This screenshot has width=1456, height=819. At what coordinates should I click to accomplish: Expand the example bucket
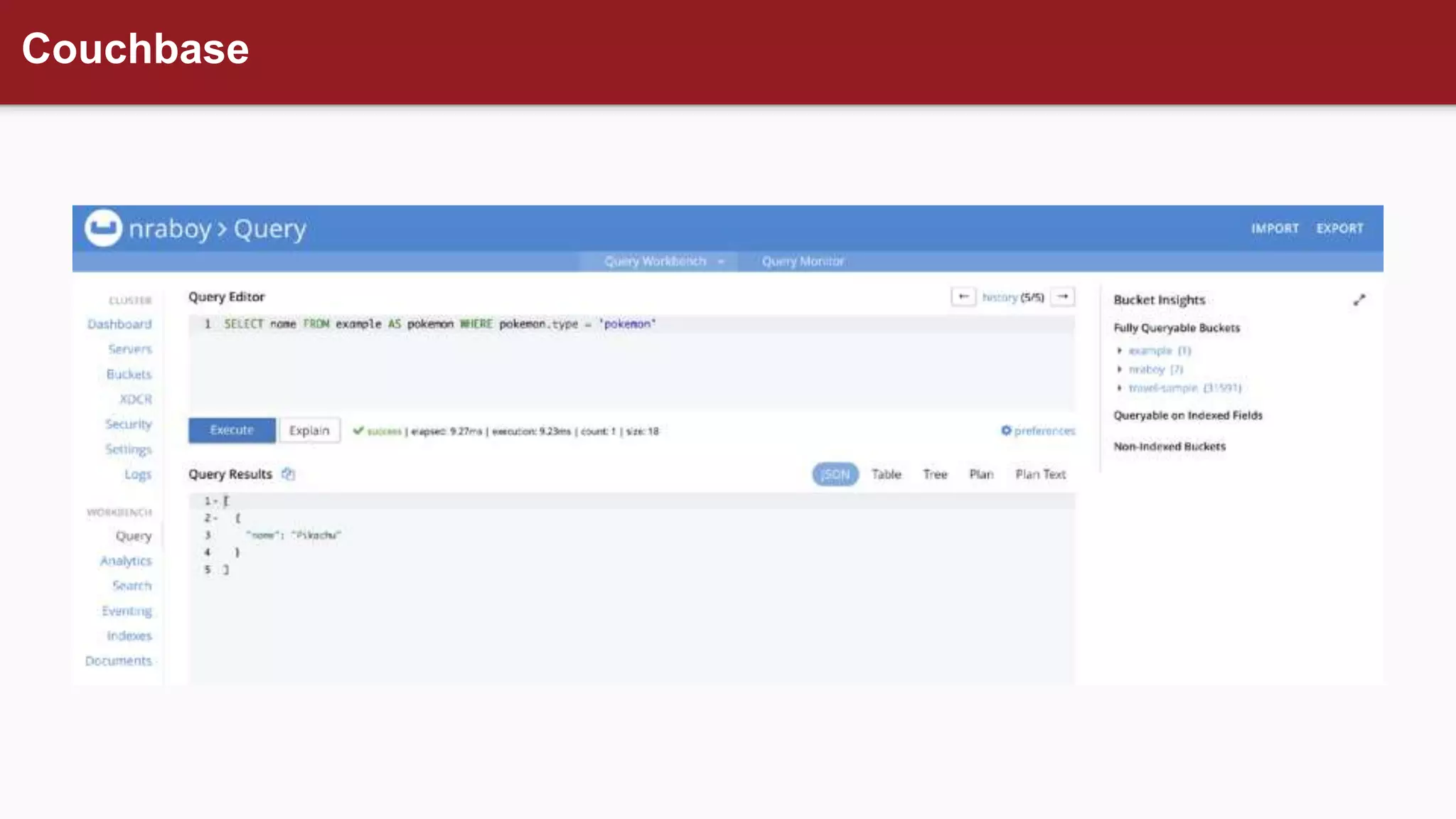[1119, 350]
